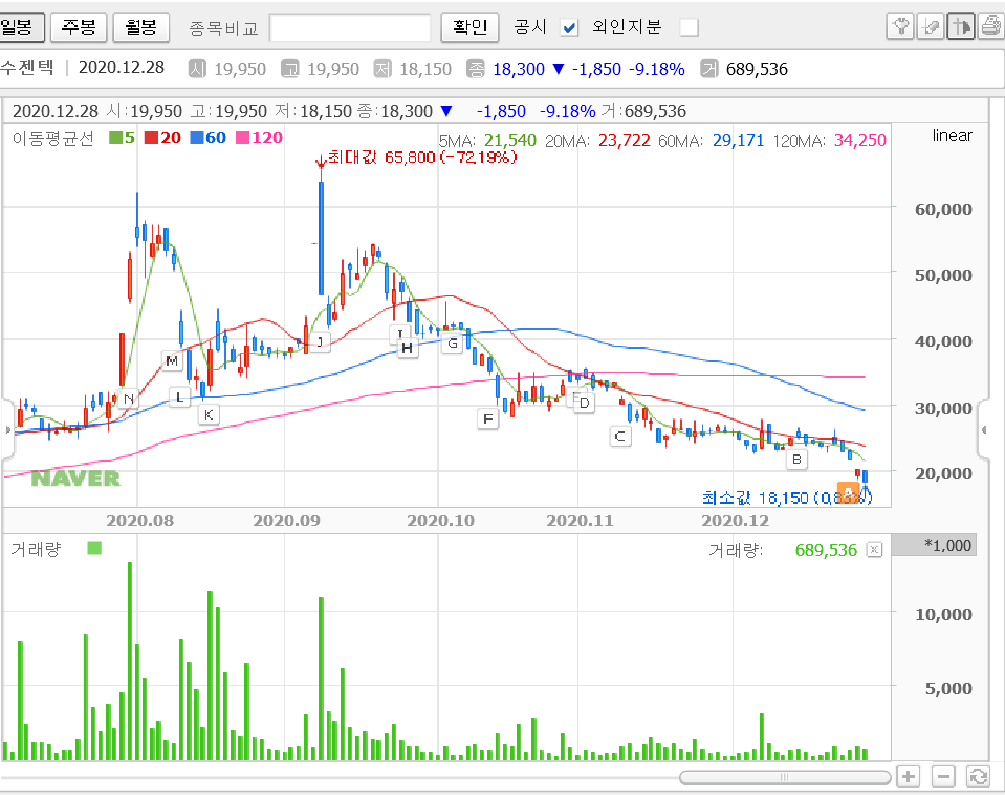
Task: Close the 거래량 volume panel
Action: coord(874,549)
